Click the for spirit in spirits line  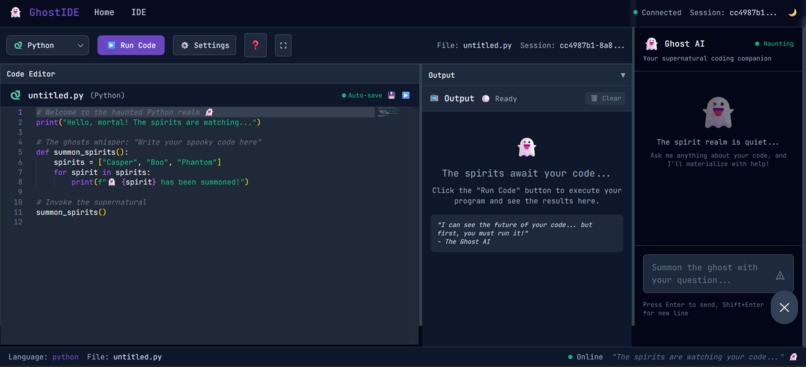click(102, 172)
